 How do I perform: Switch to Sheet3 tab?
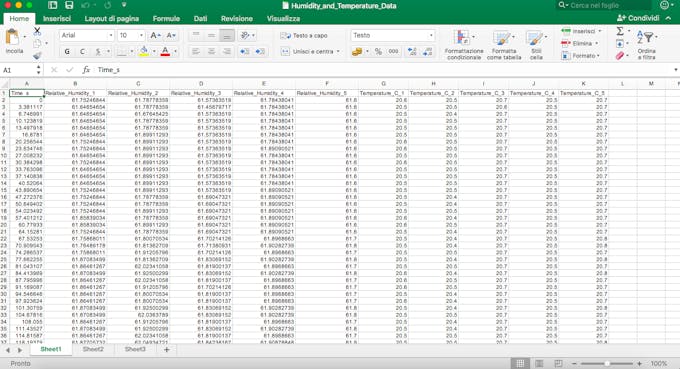pyautogui.click(x=135, y=349)
